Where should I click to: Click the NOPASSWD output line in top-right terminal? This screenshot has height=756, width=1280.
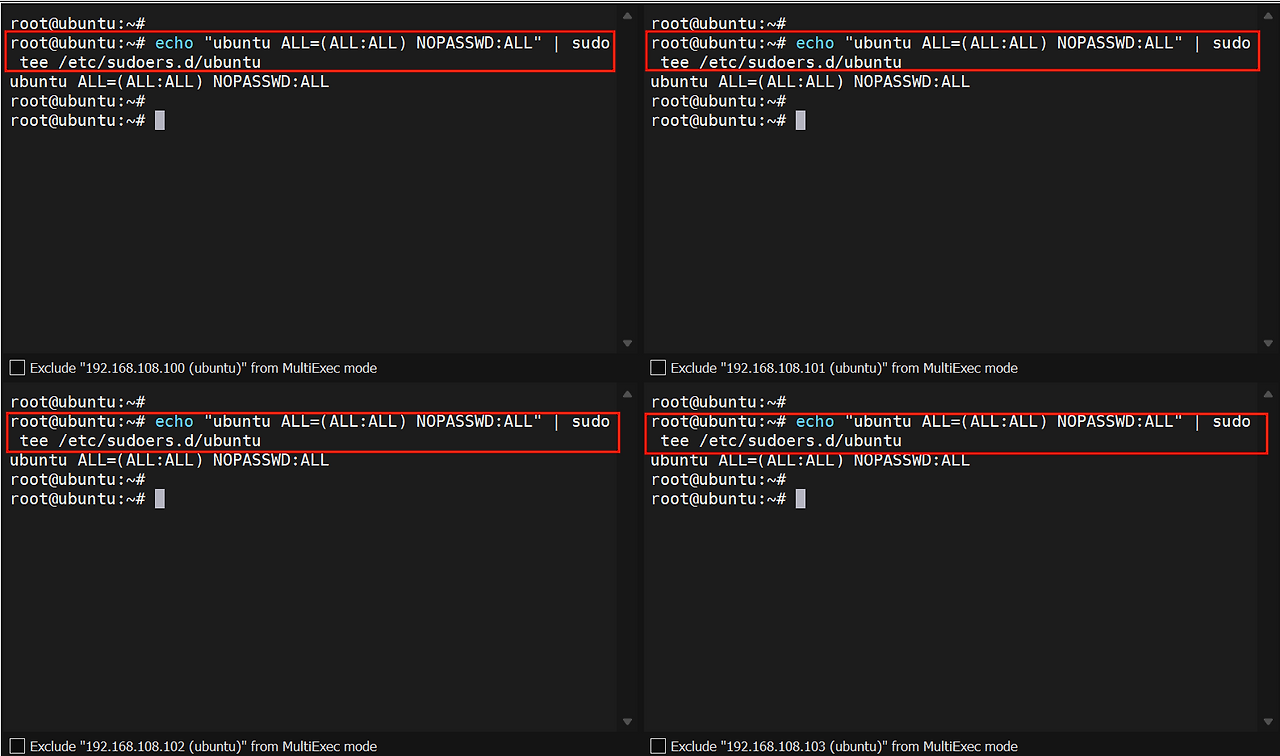click(810, 82)
